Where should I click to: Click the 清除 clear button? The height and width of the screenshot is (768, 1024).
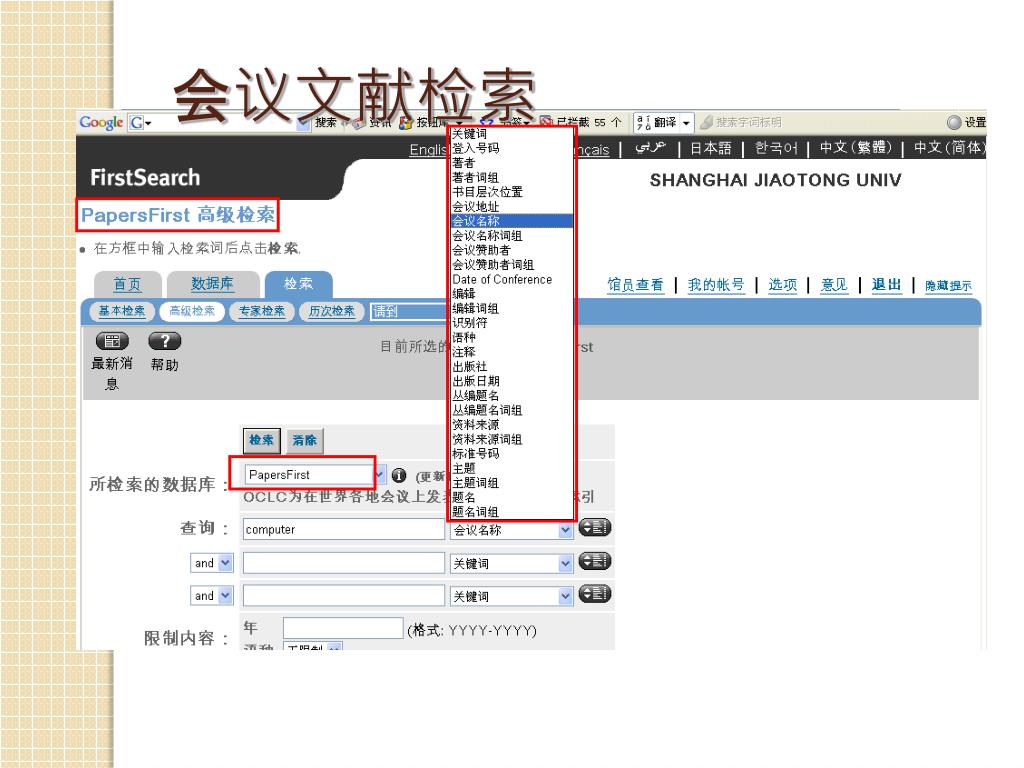coord(304,440)
